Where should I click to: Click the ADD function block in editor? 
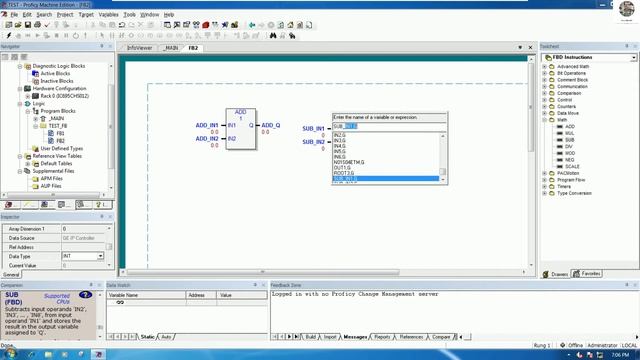241,129
